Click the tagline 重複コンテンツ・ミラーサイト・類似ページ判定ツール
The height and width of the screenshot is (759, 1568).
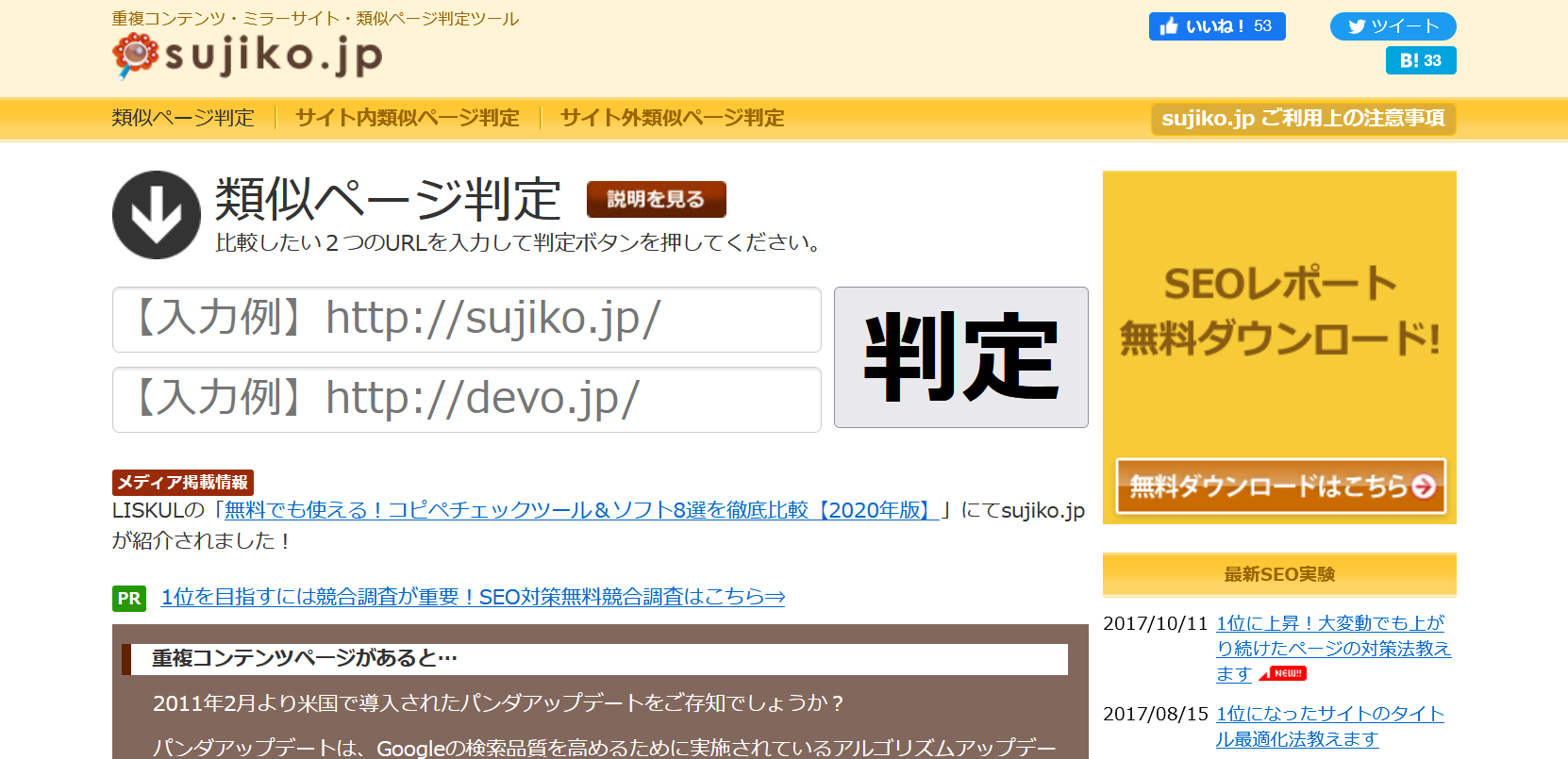[x=315, y=19]
